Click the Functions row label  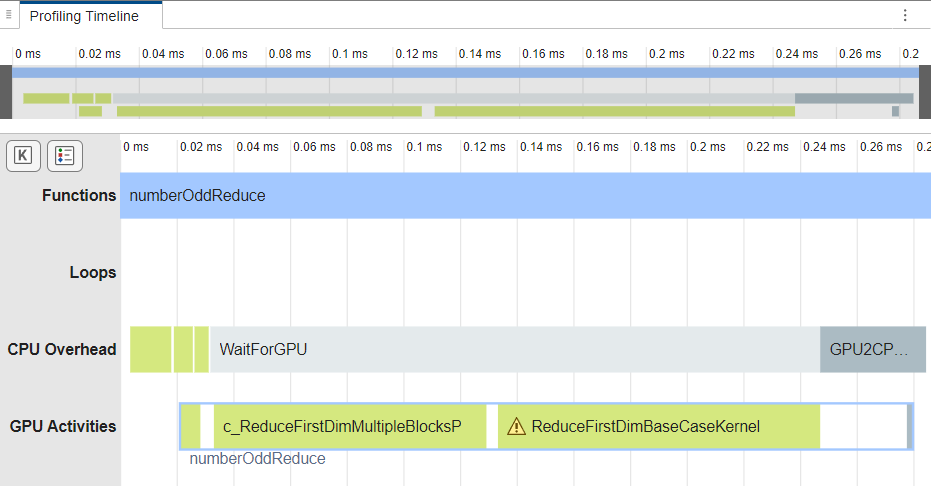[x=79, y=195]
